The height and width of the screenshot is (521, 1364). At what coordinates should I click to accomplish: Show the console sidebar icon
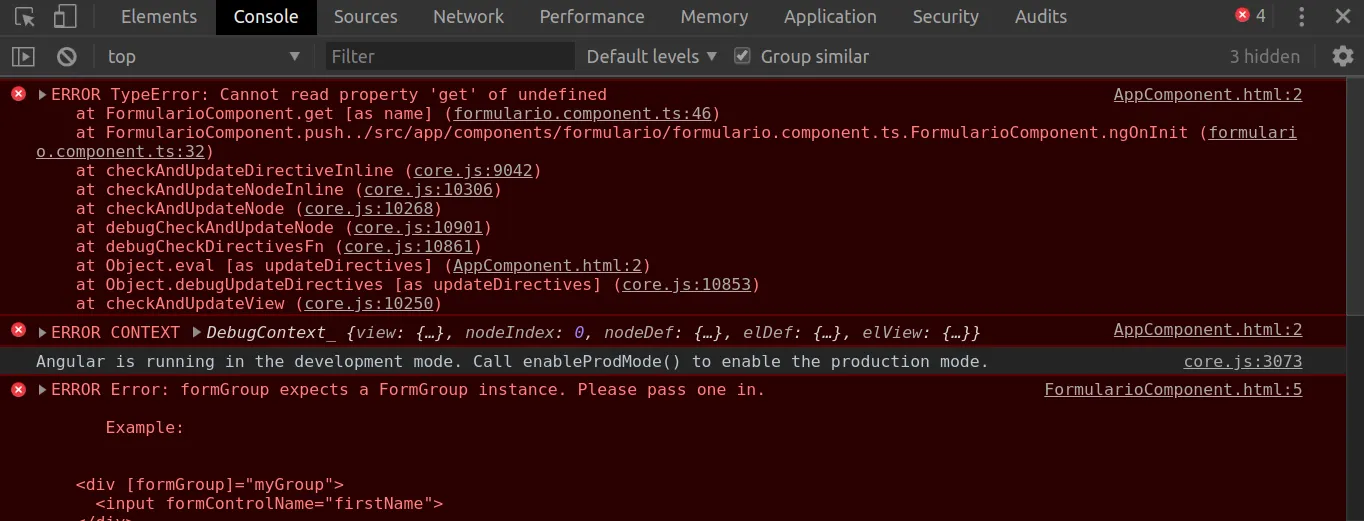coord(23,57)
